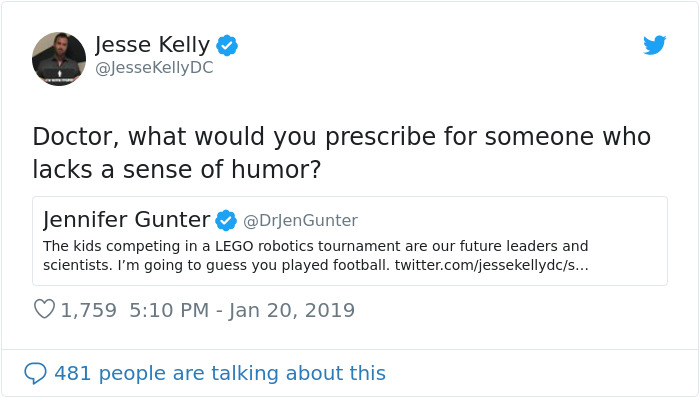Click the blue speech bubble reply icon
Image resolution: width=700 pixels, height=398 pixels.
[x=35, y=373]
